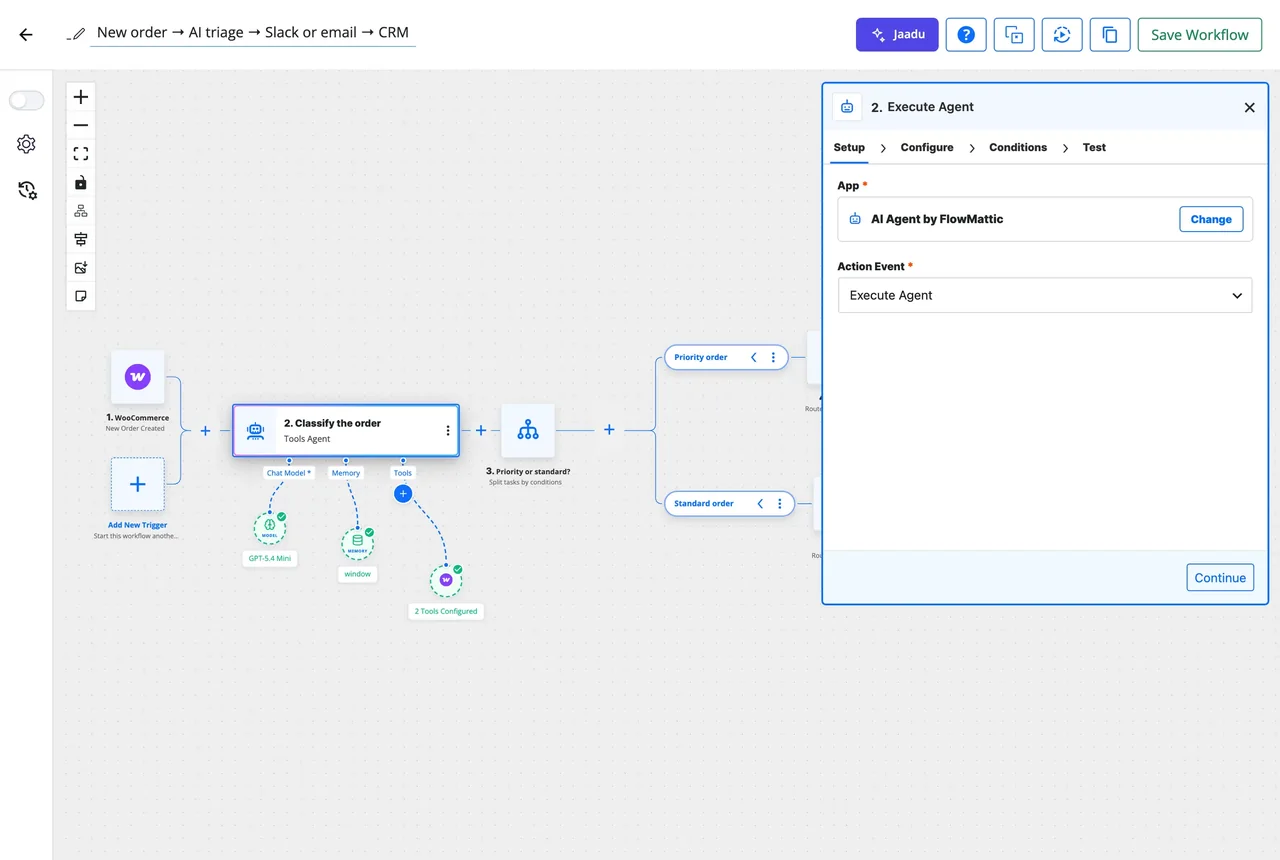Click the align nodes icon
The image size is (1280, 860).
[x=81, y=239]
